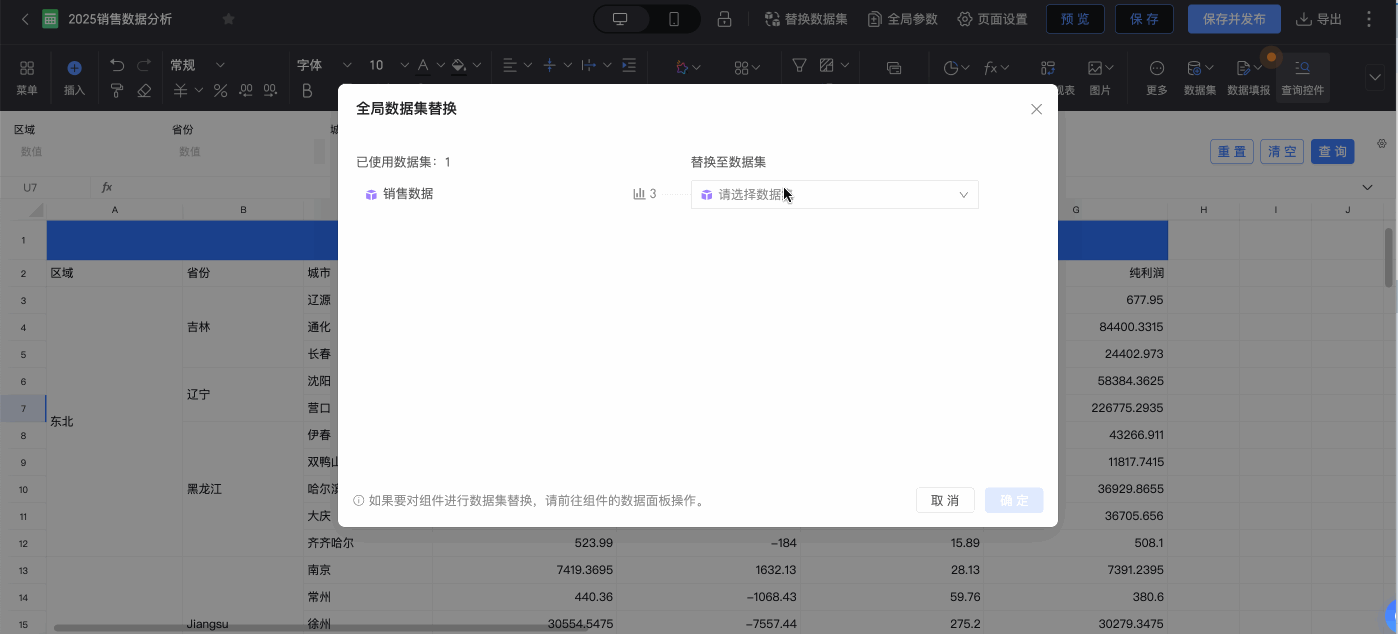The image size is (1398, 634).
Task: Click 确定 in the dialog
Action: tap(1014, 500)
